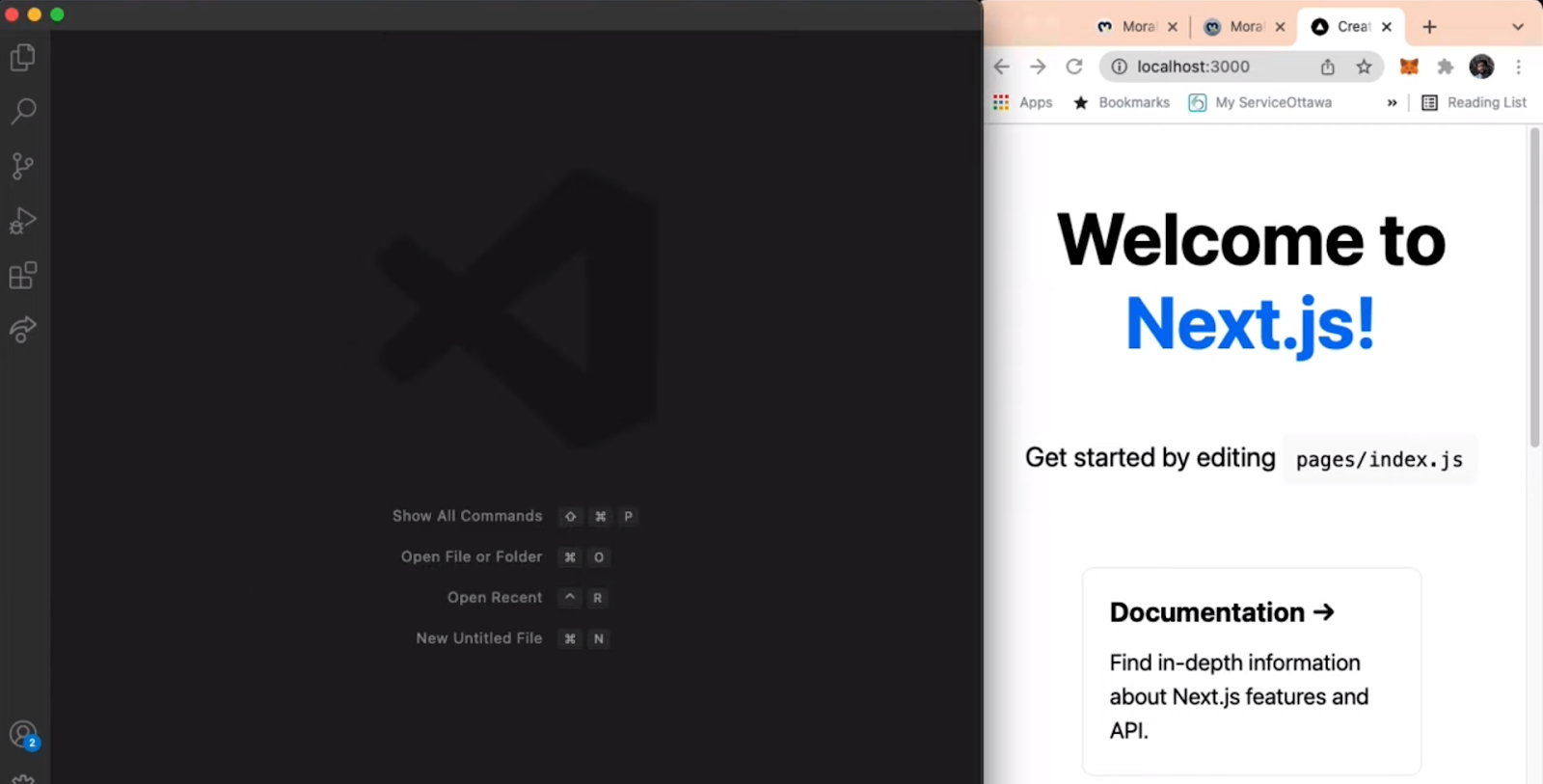Open the Chrome three-dot menu

tap(1518, 67)
